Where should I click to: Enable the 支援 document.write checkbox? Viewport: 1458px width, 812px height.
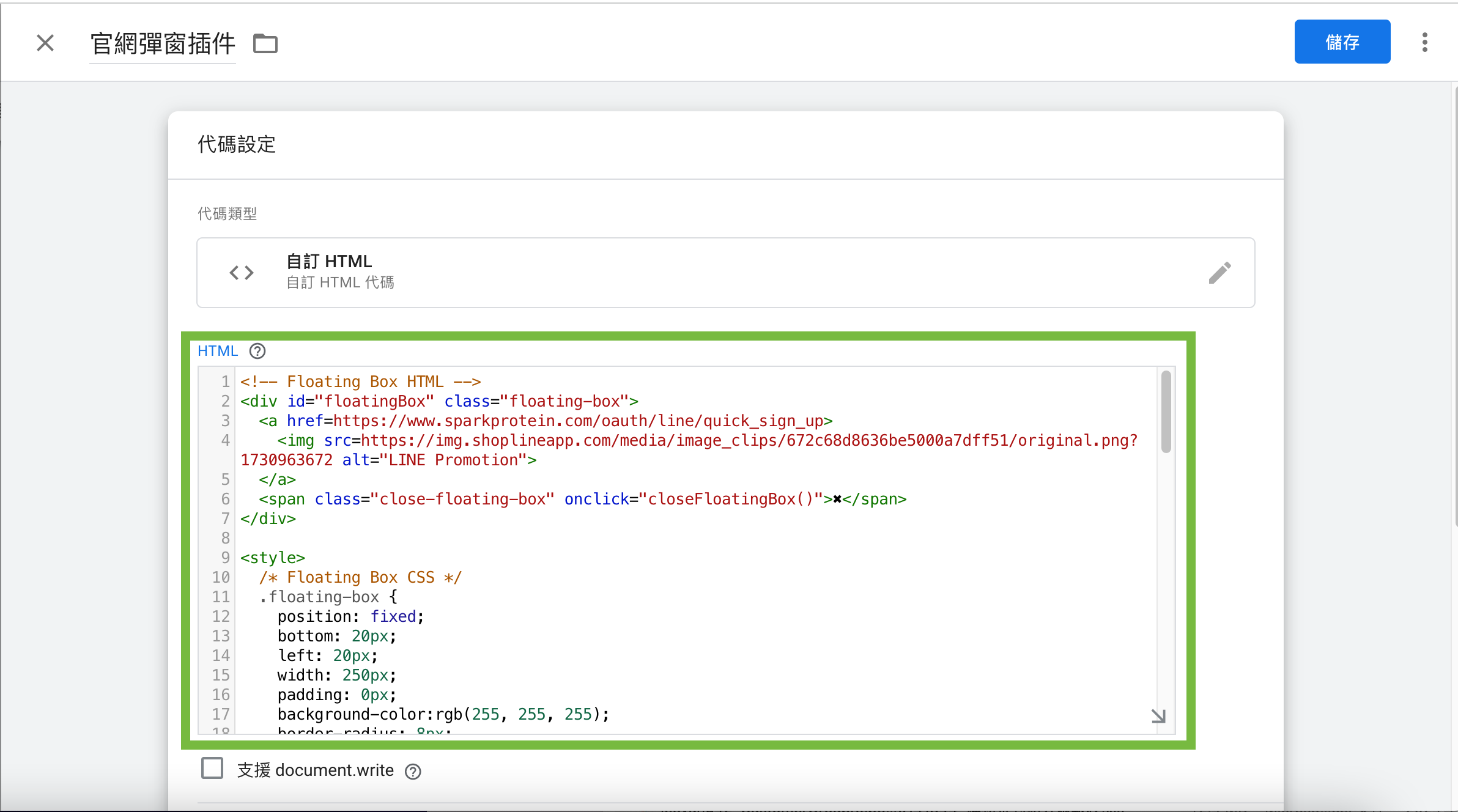pos(212,769)
